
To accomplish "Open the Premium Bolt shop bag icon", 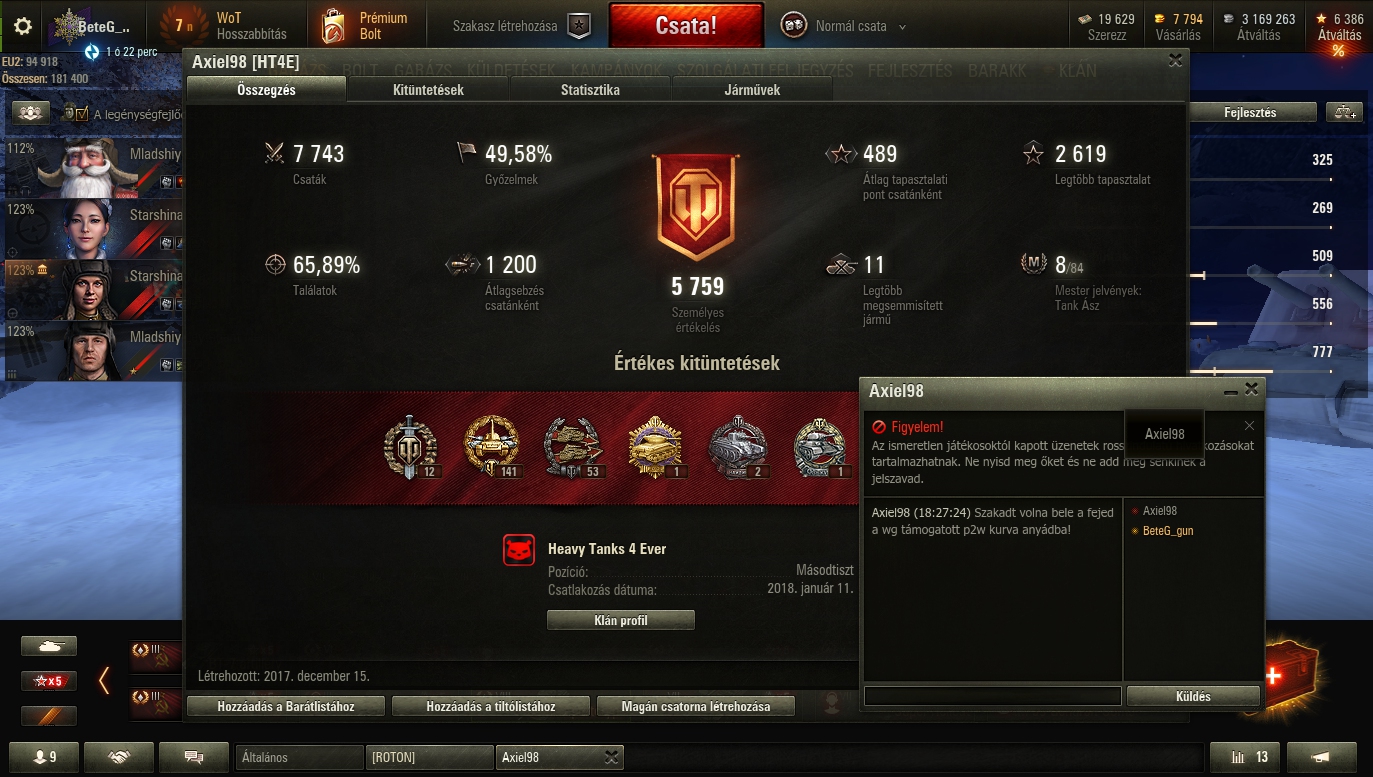I will click(334, 26).
